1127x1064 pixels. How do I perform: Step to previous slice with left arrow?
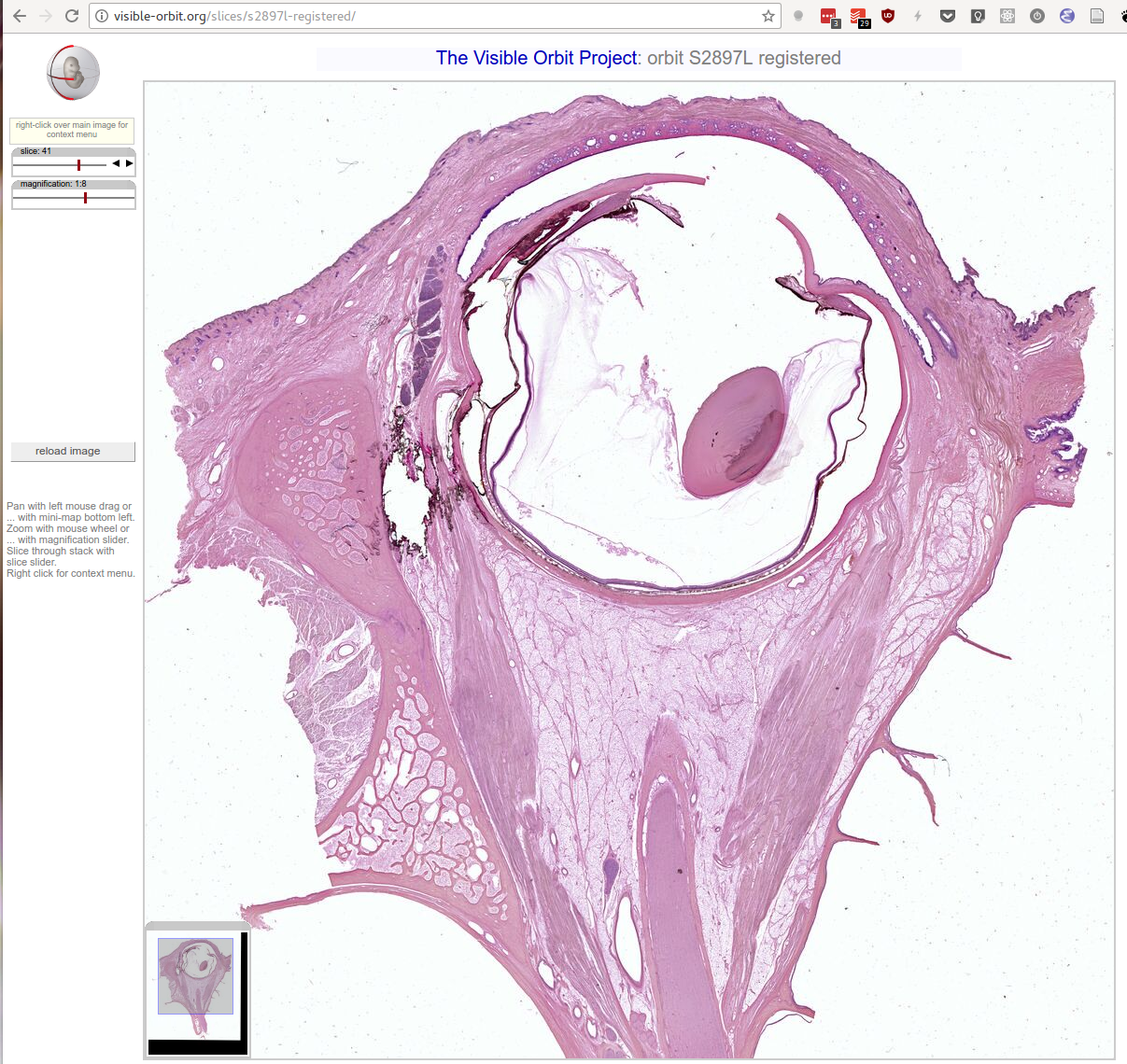coord(116,163)
